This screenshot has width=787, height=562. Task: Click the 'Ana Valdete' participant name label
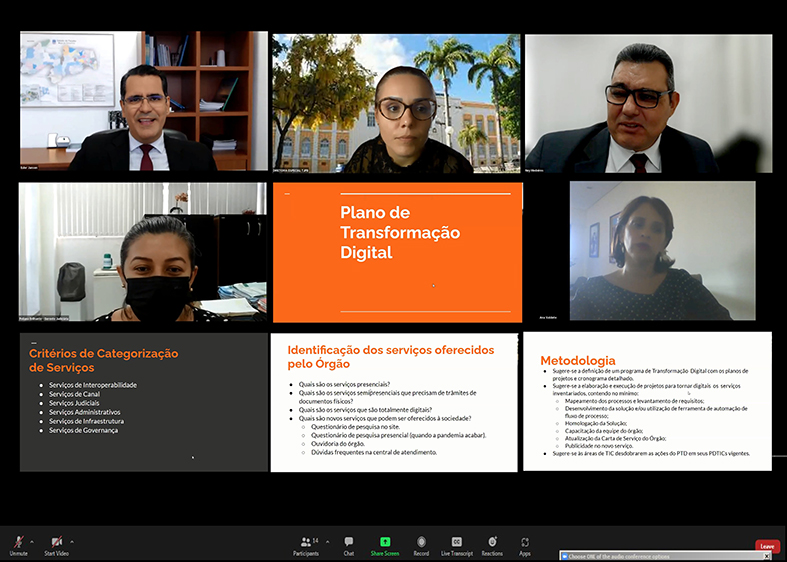coord(548,318)
